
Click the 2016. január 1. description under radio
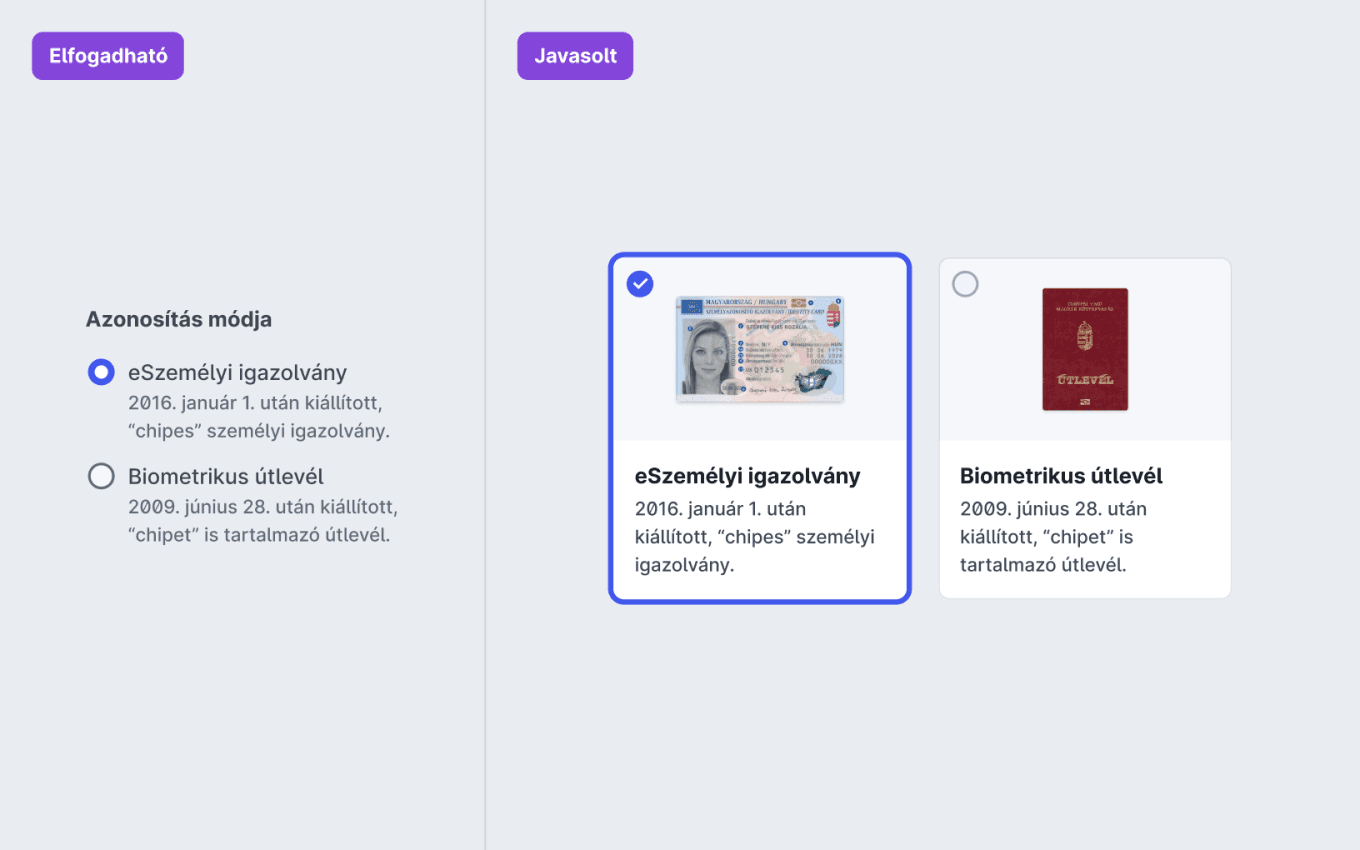[x=259, y=417]
